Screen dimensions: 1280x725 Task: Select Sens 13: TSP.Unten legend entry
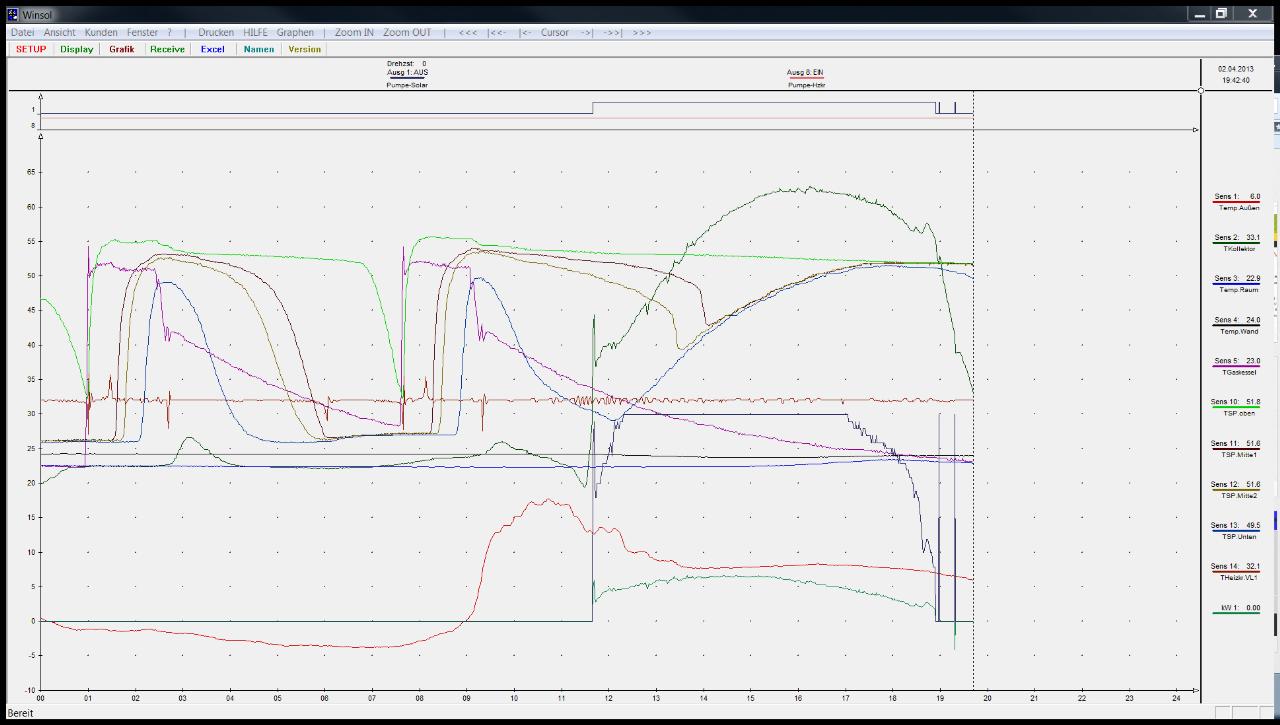1236,530
